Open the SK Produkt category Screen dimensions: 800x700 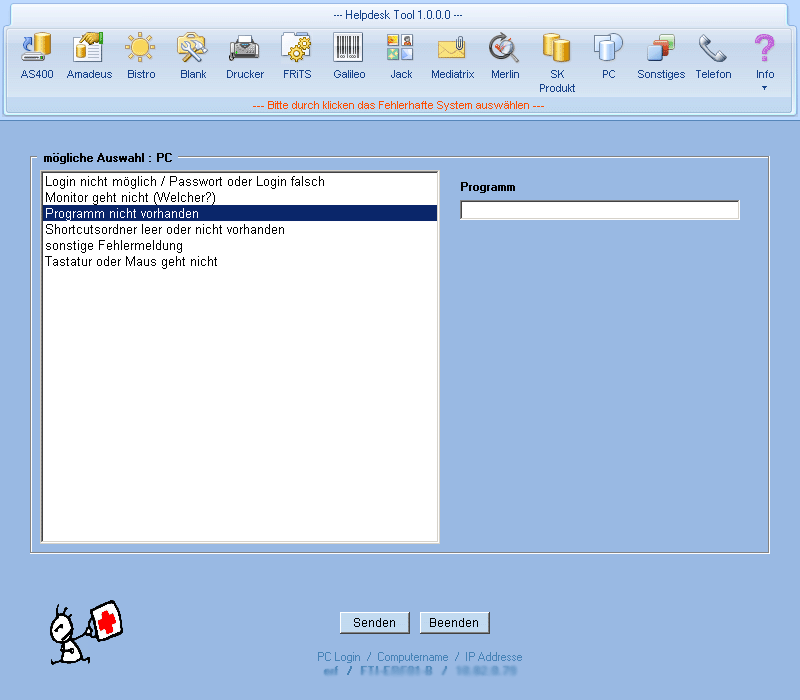557,49
